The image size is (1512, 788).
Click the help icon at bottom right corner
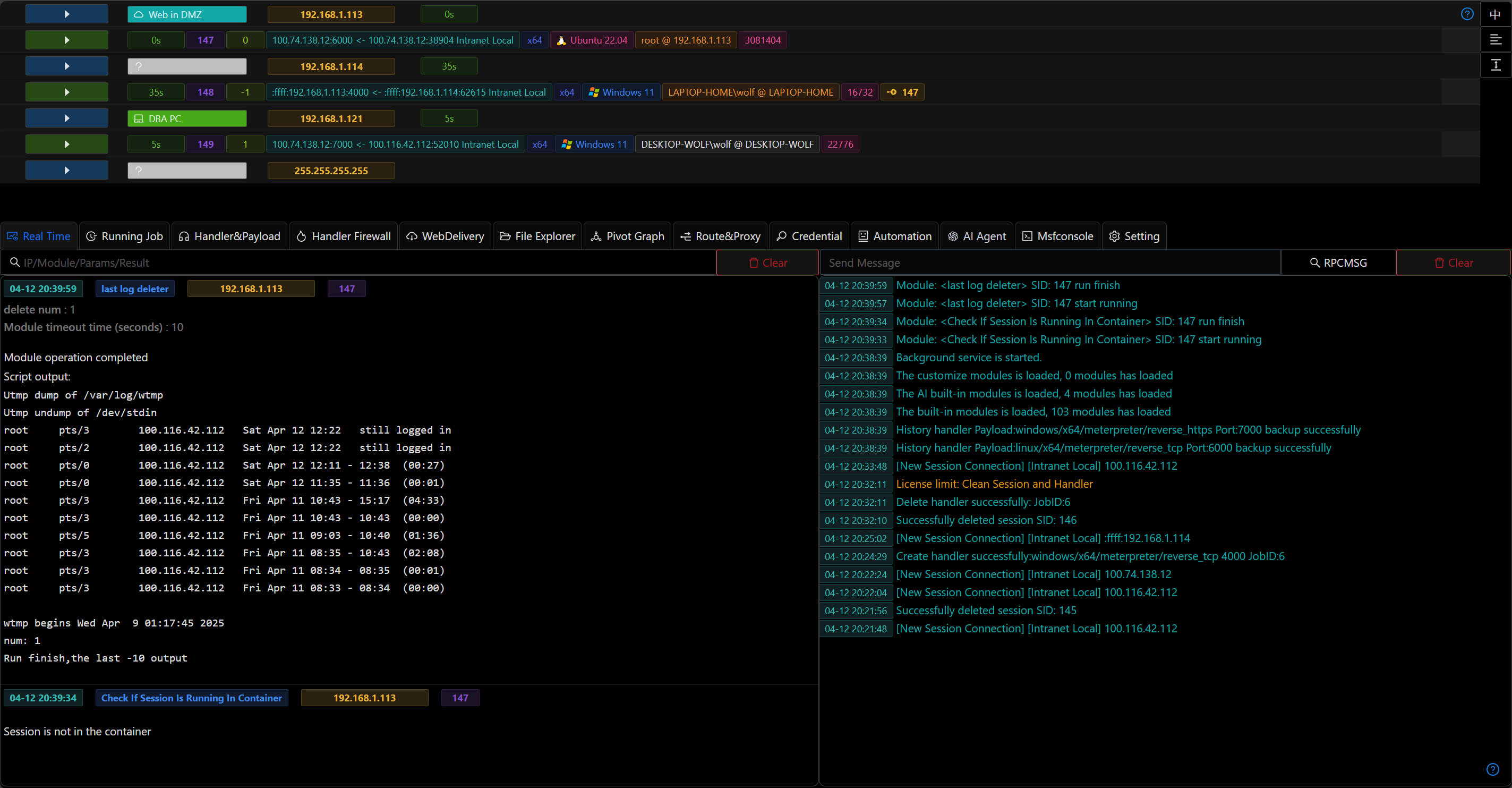(1493, 769)
